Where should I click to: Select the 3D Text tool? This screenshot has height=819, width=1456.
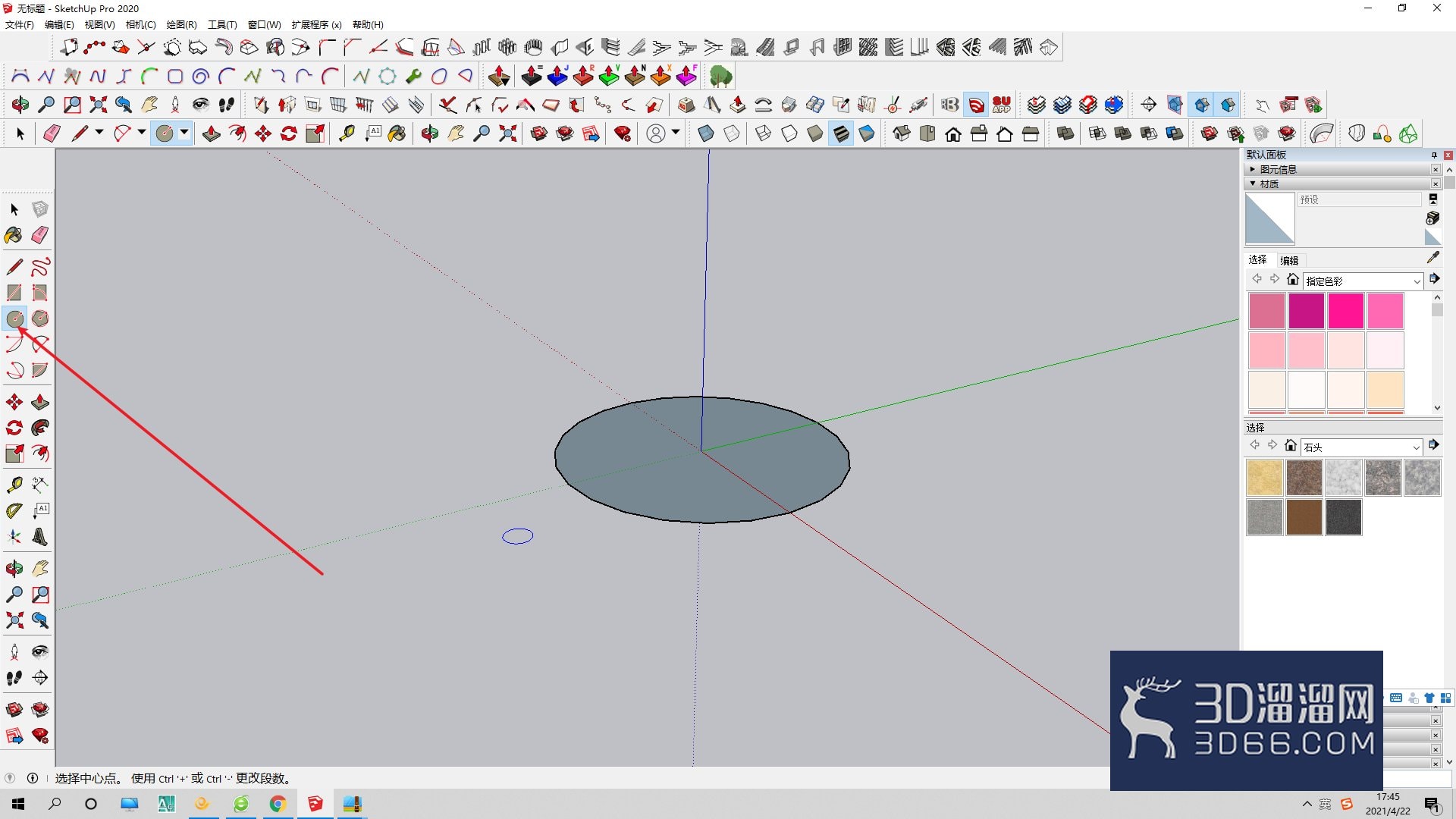(40, 537)
